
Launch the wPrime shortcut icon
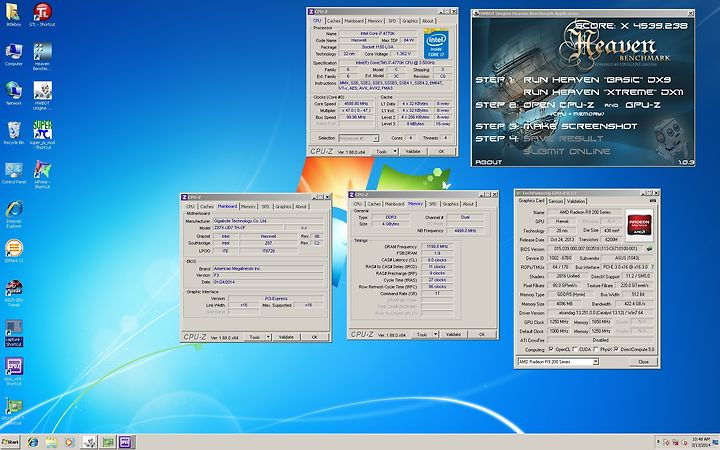coord(42,175)
